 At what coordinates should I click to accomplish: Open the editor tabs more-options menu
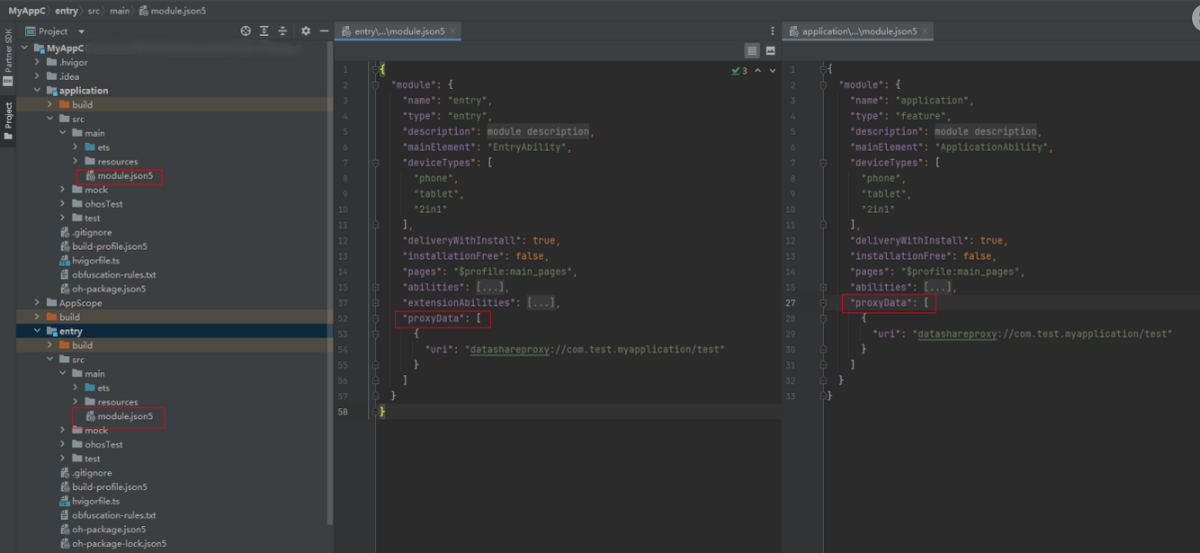(772, 31)
